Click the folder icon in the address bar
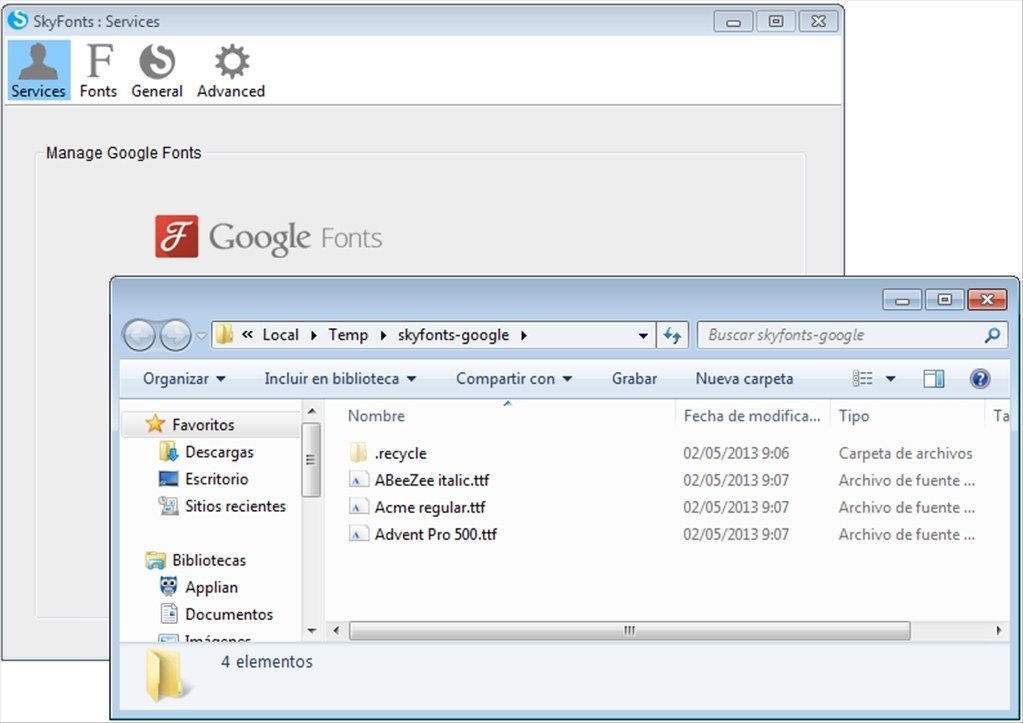1023x723 pixels. click(x=224, y=335)
